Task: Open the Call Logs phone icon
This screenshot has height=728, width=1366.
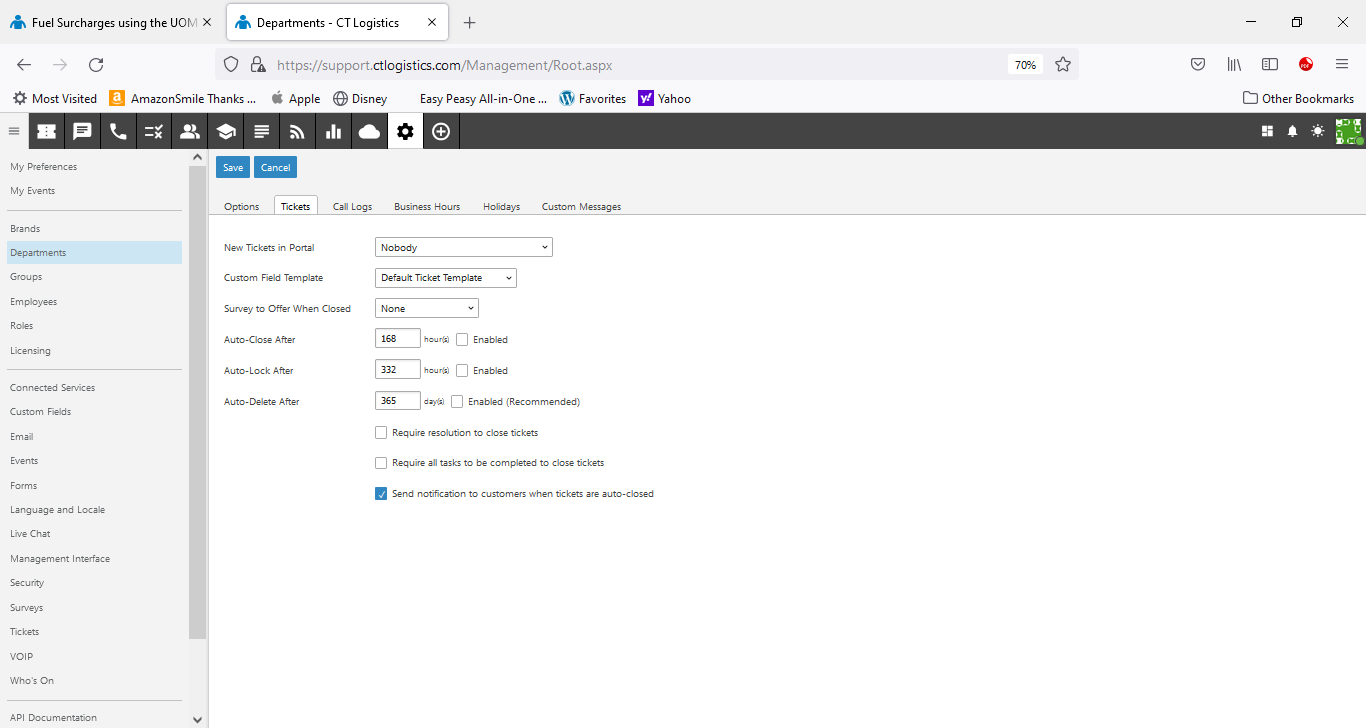Action: tap(118, 131)
